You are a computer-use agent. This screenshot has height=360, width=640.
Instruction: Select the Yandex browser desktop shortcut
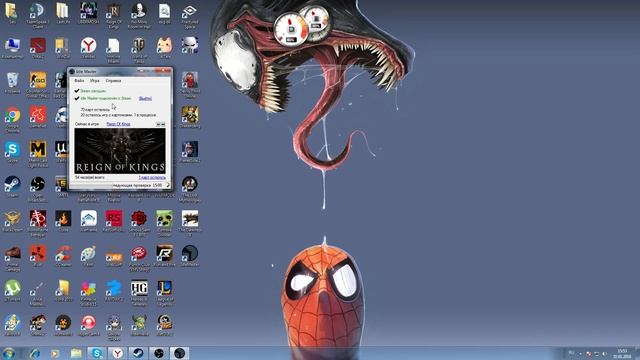click(x=88, y=48)
